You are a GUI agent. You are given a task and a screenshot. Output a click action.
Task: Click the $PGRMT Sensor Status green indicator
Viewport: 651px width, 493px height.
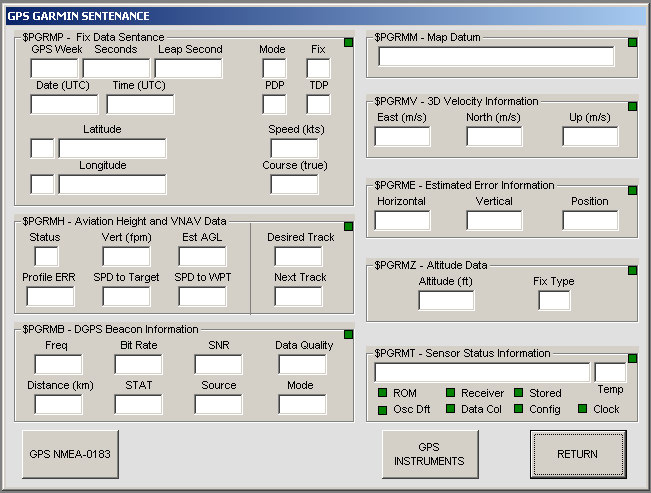632,358
